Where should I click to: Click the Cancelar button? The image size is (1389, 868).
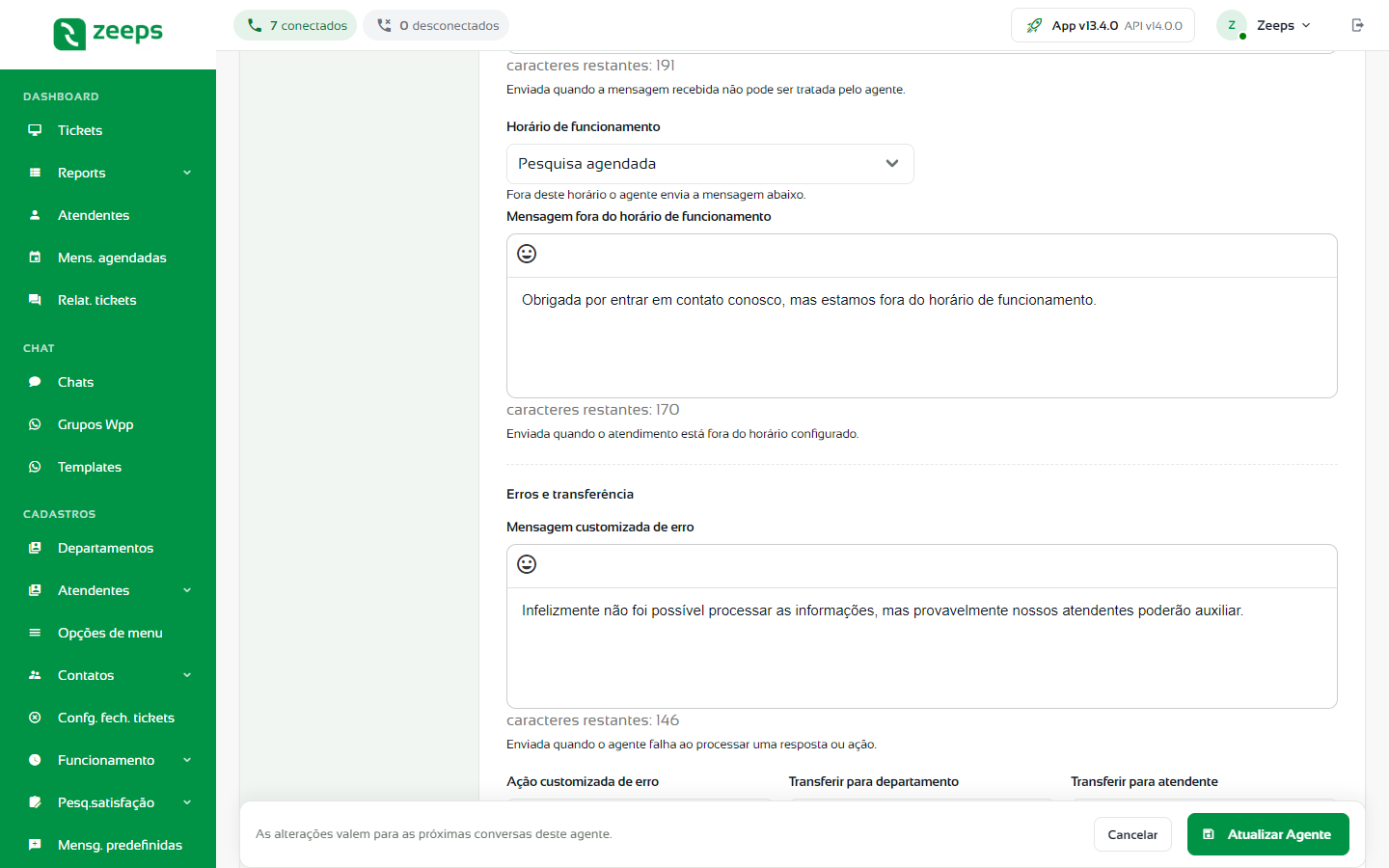1132,834
